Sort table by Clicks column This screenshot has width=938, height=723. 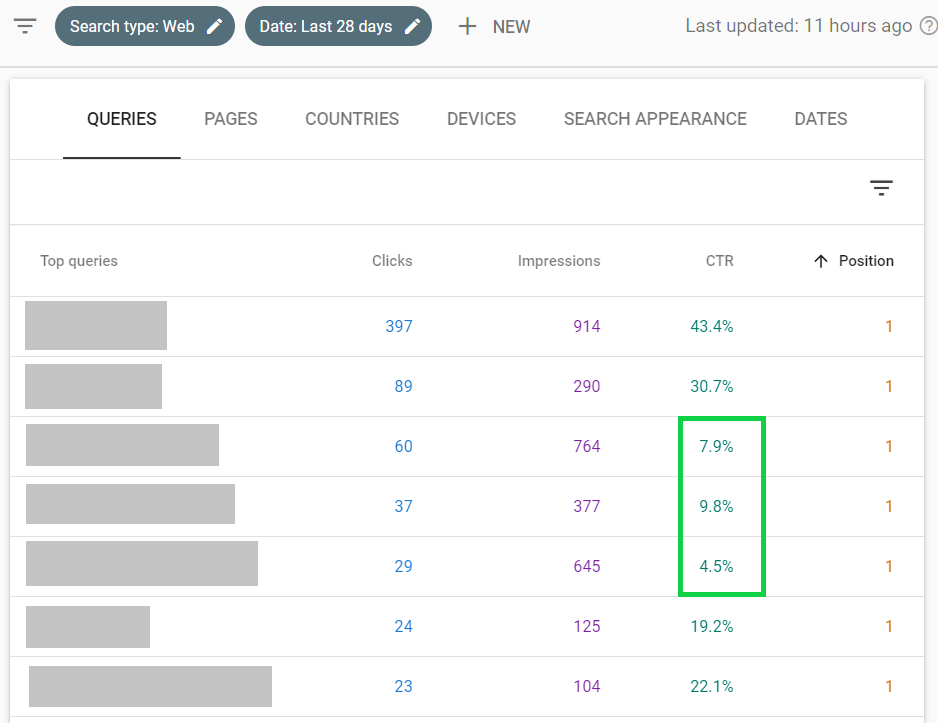click(392, 261)
